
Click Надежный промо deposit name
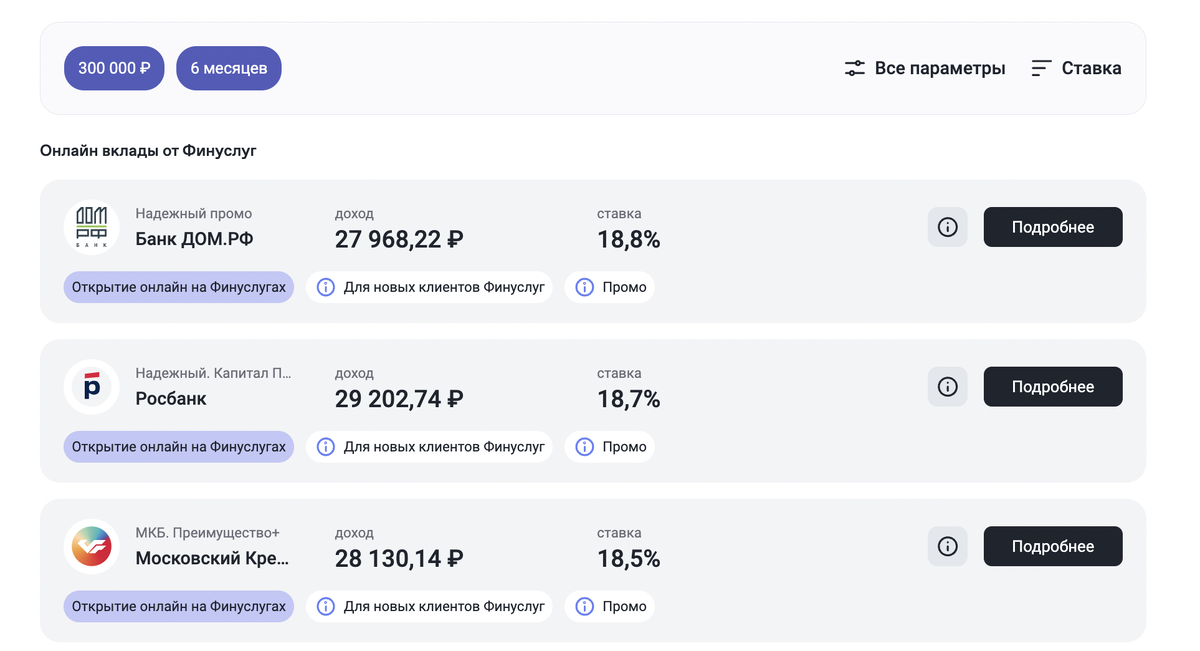tap(194, 213)
